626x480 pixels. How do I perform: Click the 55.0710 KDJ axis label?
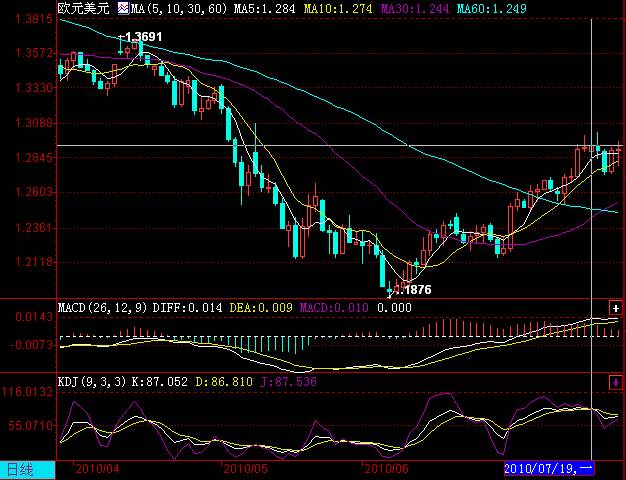31,425
